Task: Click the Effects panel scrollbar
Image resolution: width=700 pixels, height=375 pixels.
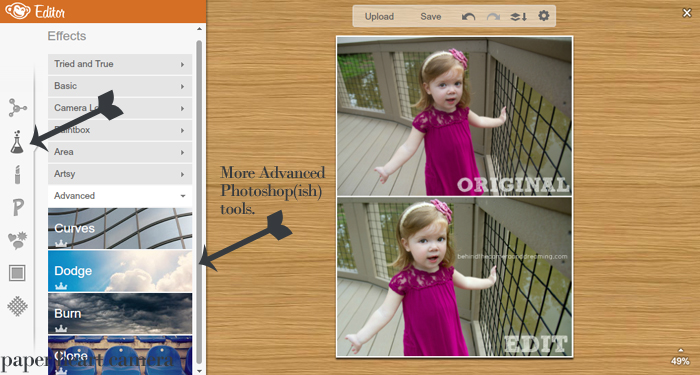Action: tap(199, 201)
